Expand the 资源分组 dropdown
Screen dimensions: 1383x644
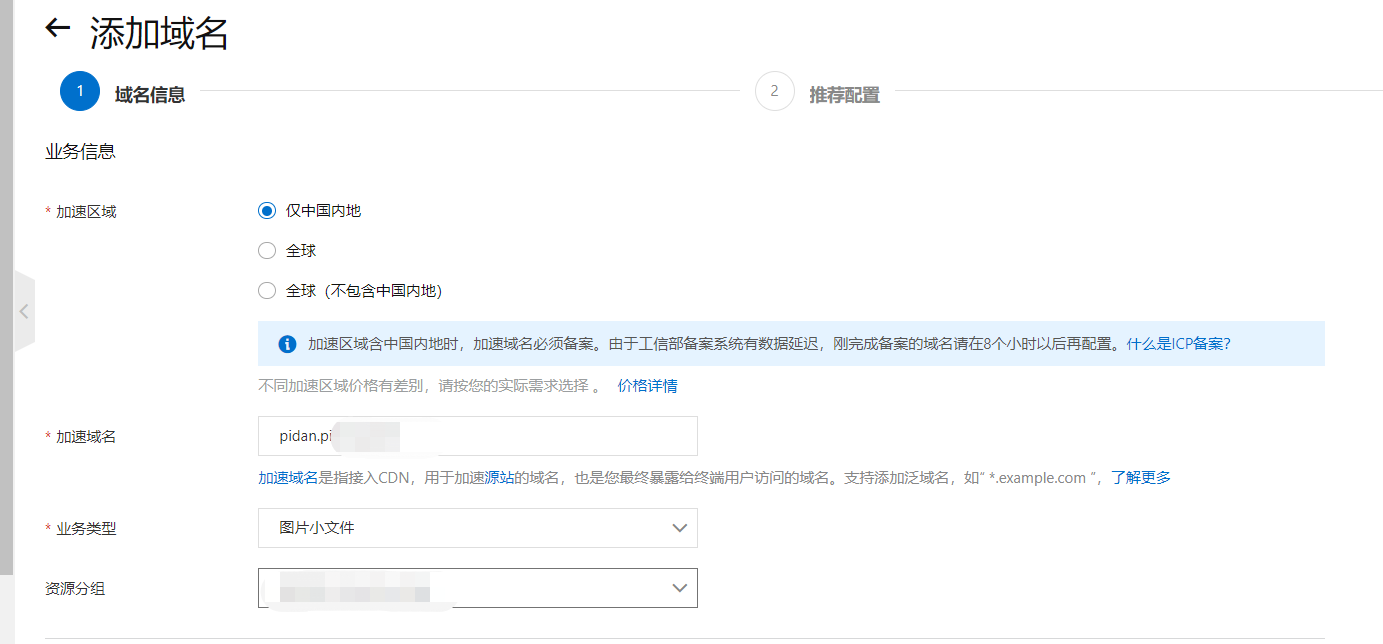click(x=477, y=588)
